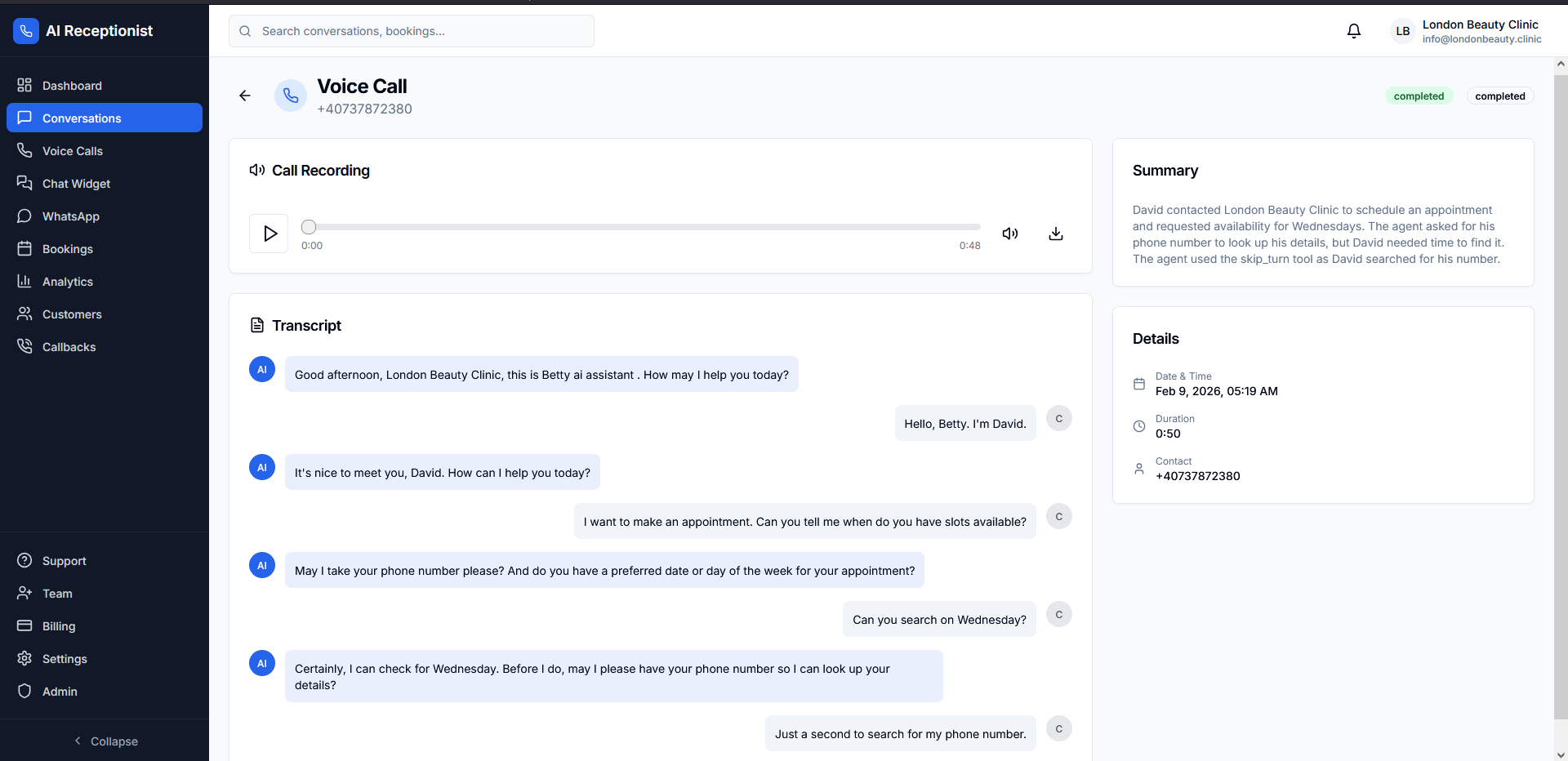Navigate back with the arrow button
The width and height of the screenshot is (1568, 761).
coord(245,96)
